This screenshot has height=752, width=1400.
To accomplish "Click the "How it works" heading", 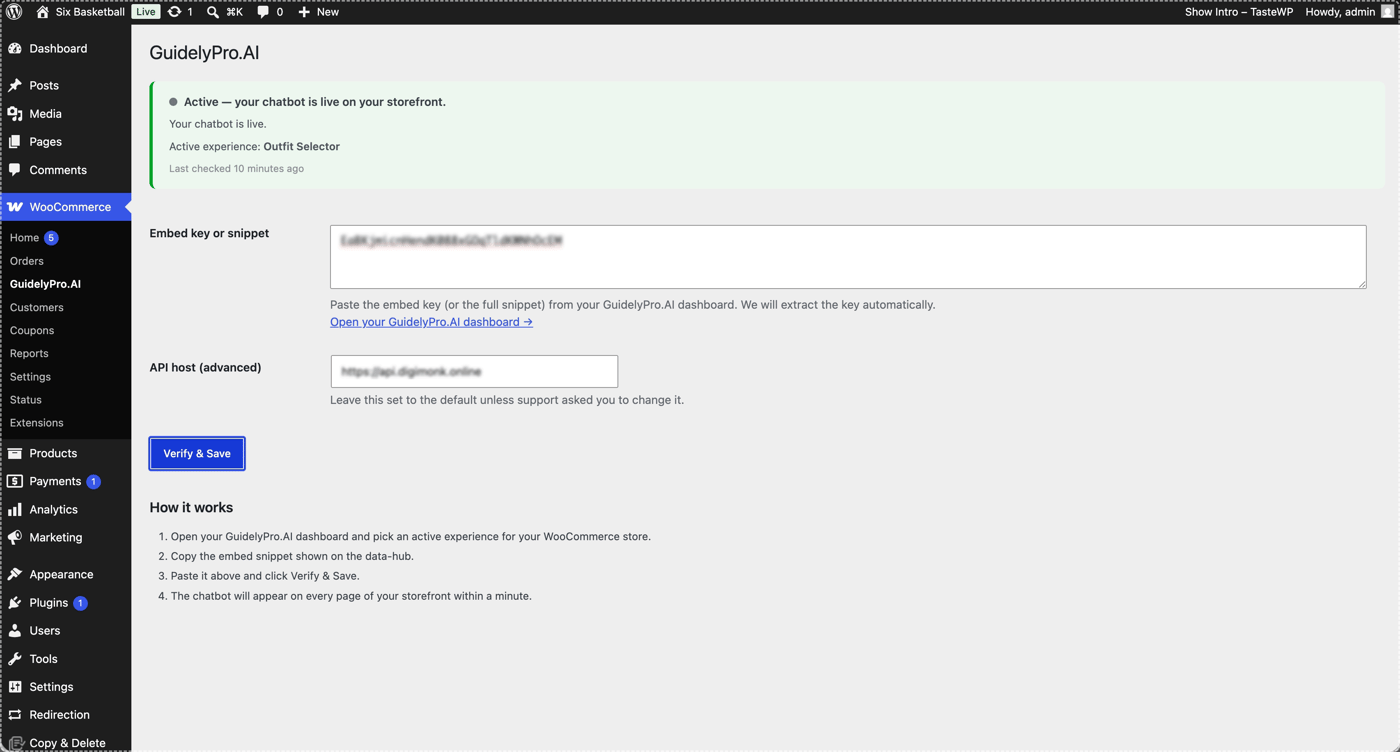I will pos(191,508).
